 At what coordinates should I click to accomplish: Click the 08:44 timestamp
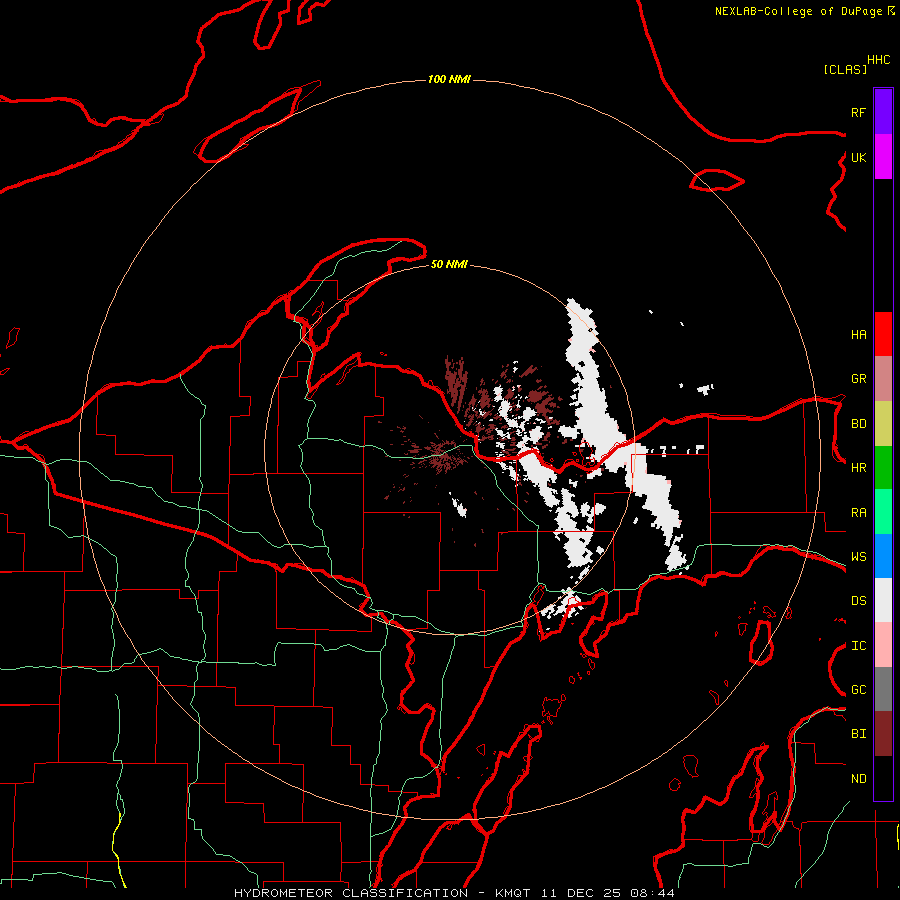pos(652,893)
